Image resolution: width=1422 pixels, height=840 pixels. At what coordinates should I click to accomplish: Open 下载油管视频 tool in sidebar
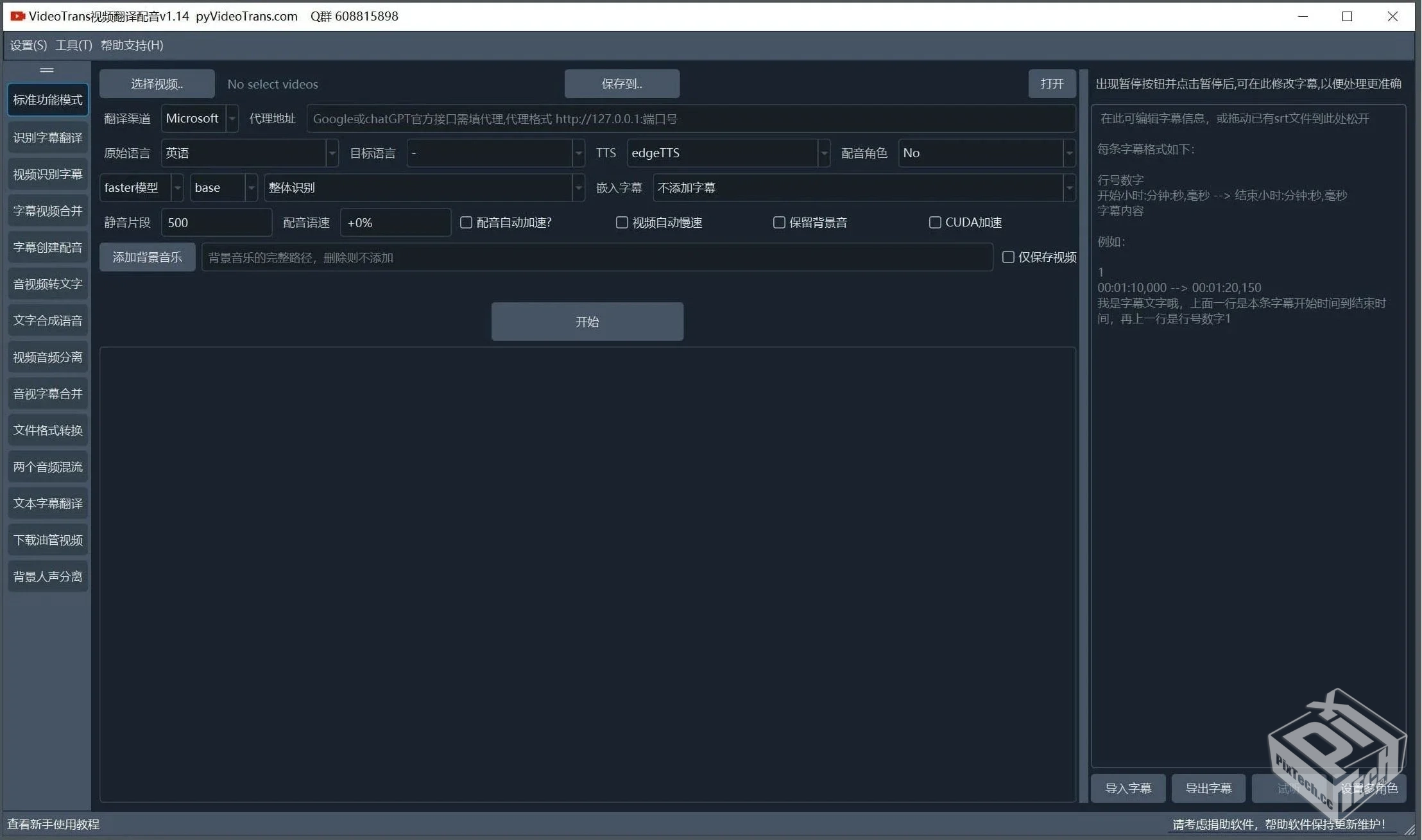(48, 540)
